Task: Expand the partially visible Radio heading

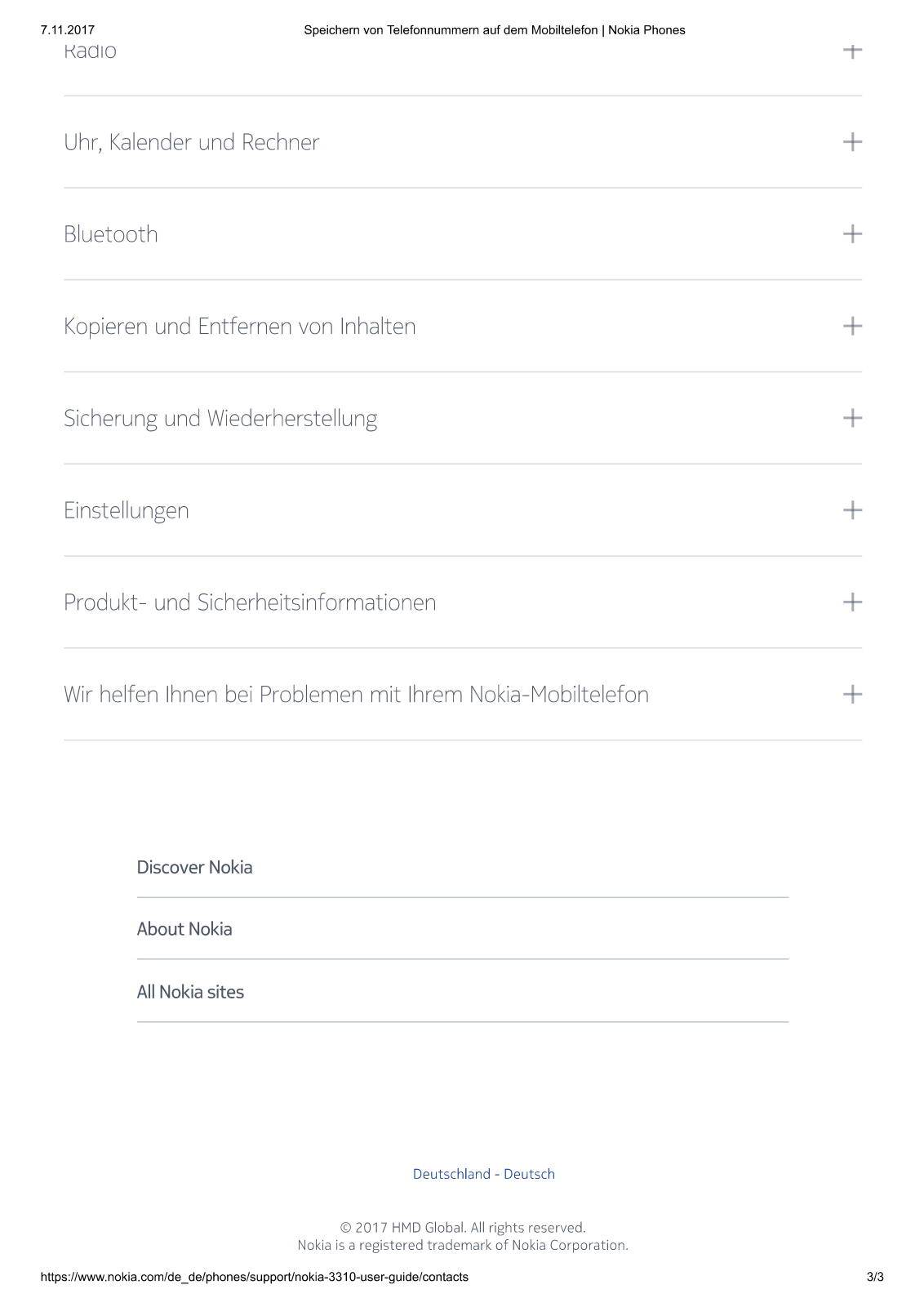Action: pos(91,51)
